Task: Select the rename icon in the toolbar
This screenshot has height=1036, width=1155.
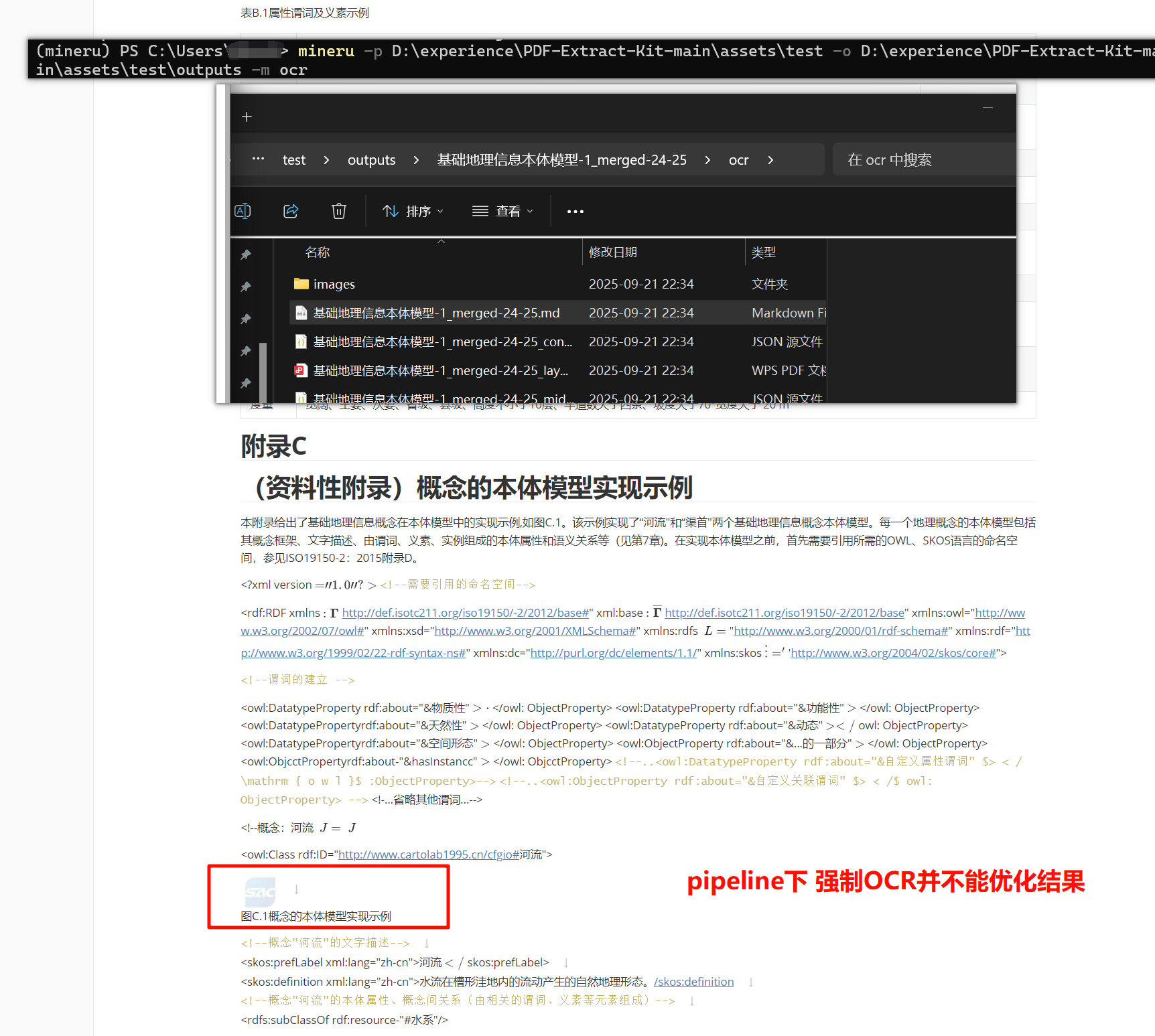Action: [243, 211]
